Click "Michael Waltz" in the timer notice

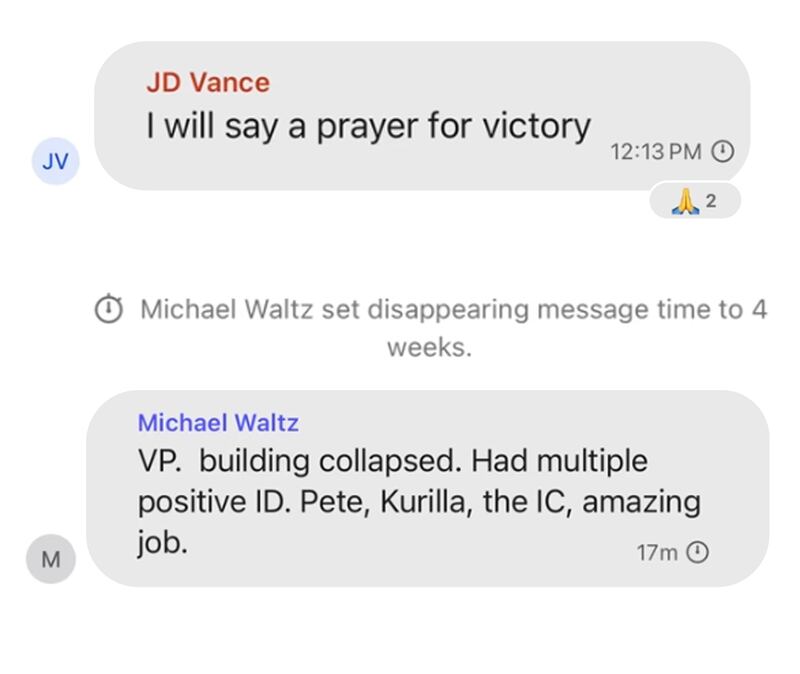pos(227,310)
